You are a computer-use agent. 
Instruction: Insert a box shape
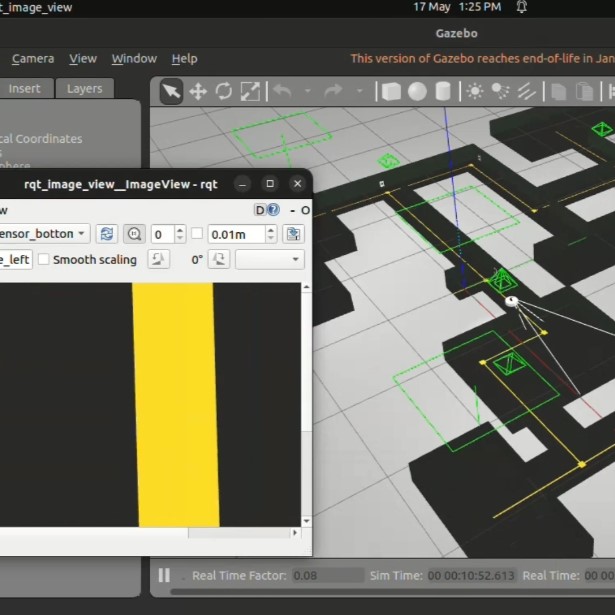point(391,91)
